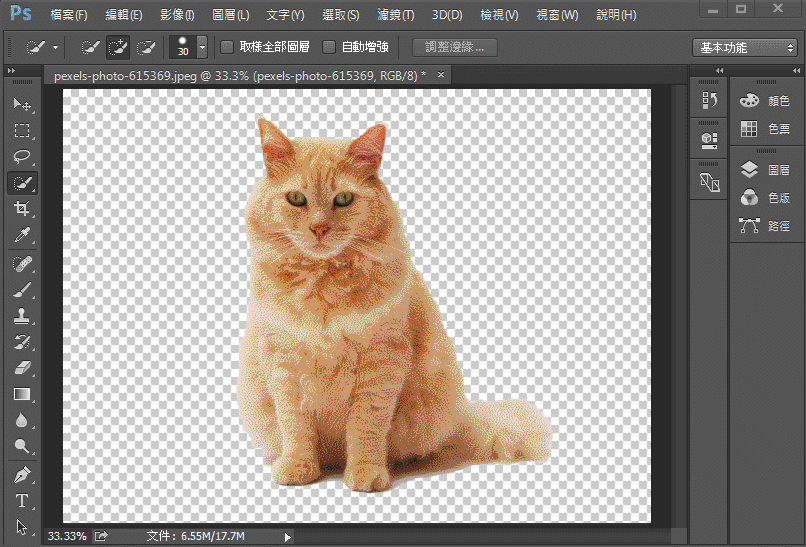Select the Move tool

[x=22, y=104]
